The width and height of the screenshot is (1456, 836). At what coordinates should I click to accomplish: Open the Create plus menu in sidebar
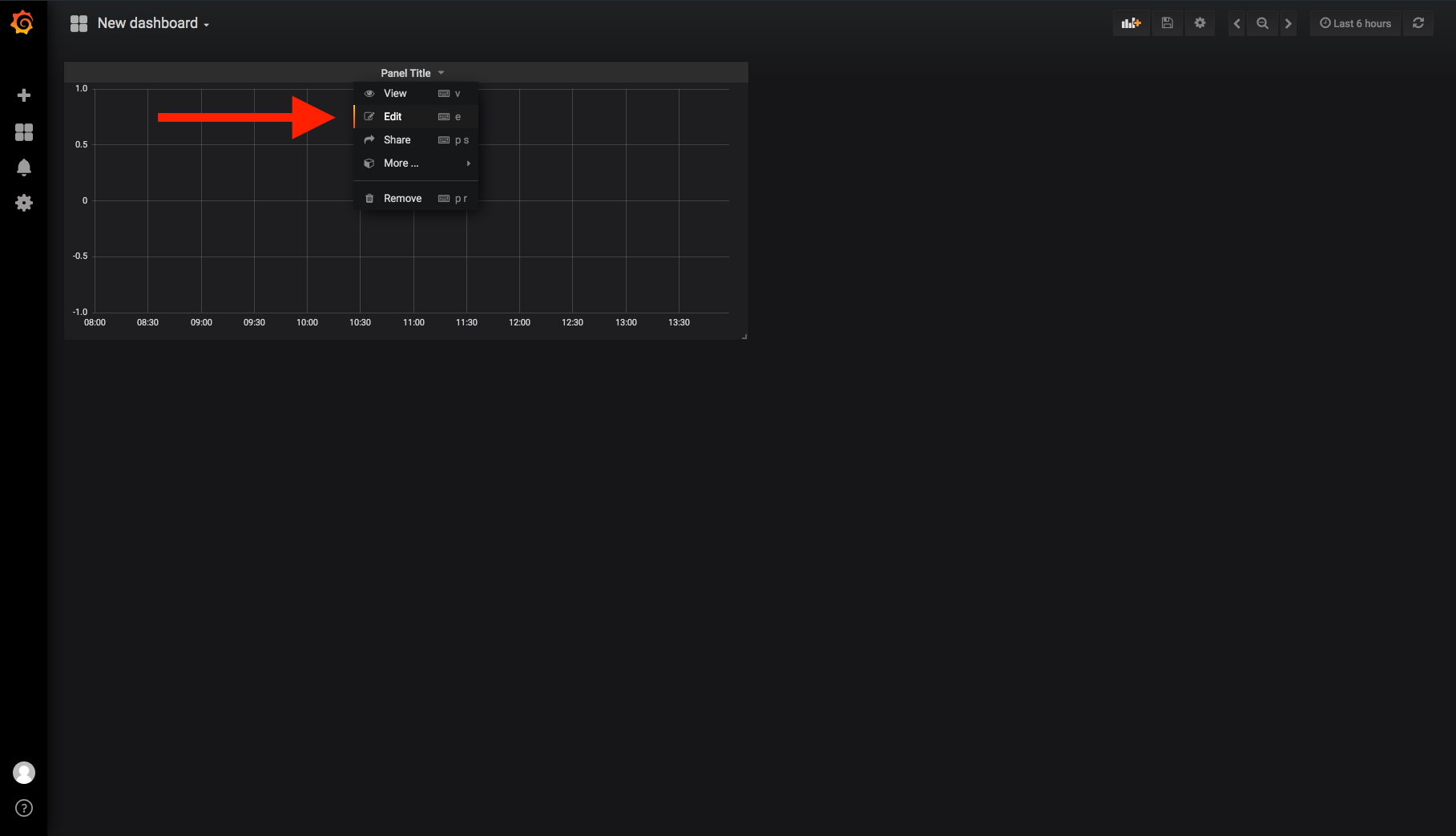24,95
